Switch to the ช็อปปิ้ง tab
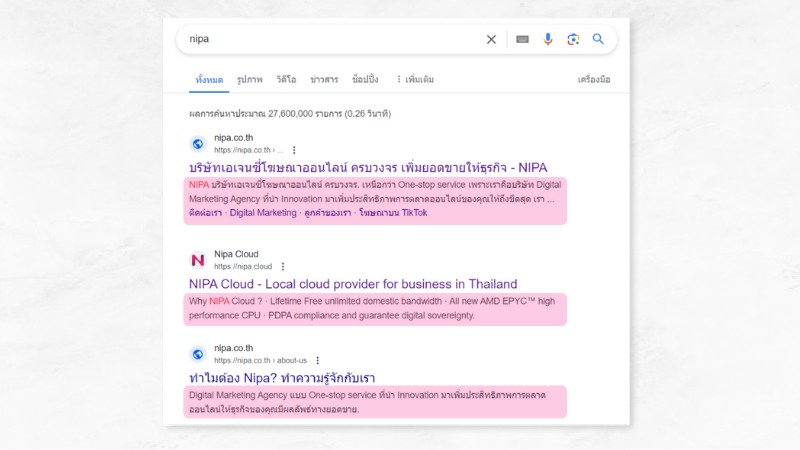The height and width of the screenshot is (450, 800). tap(365, 80)
